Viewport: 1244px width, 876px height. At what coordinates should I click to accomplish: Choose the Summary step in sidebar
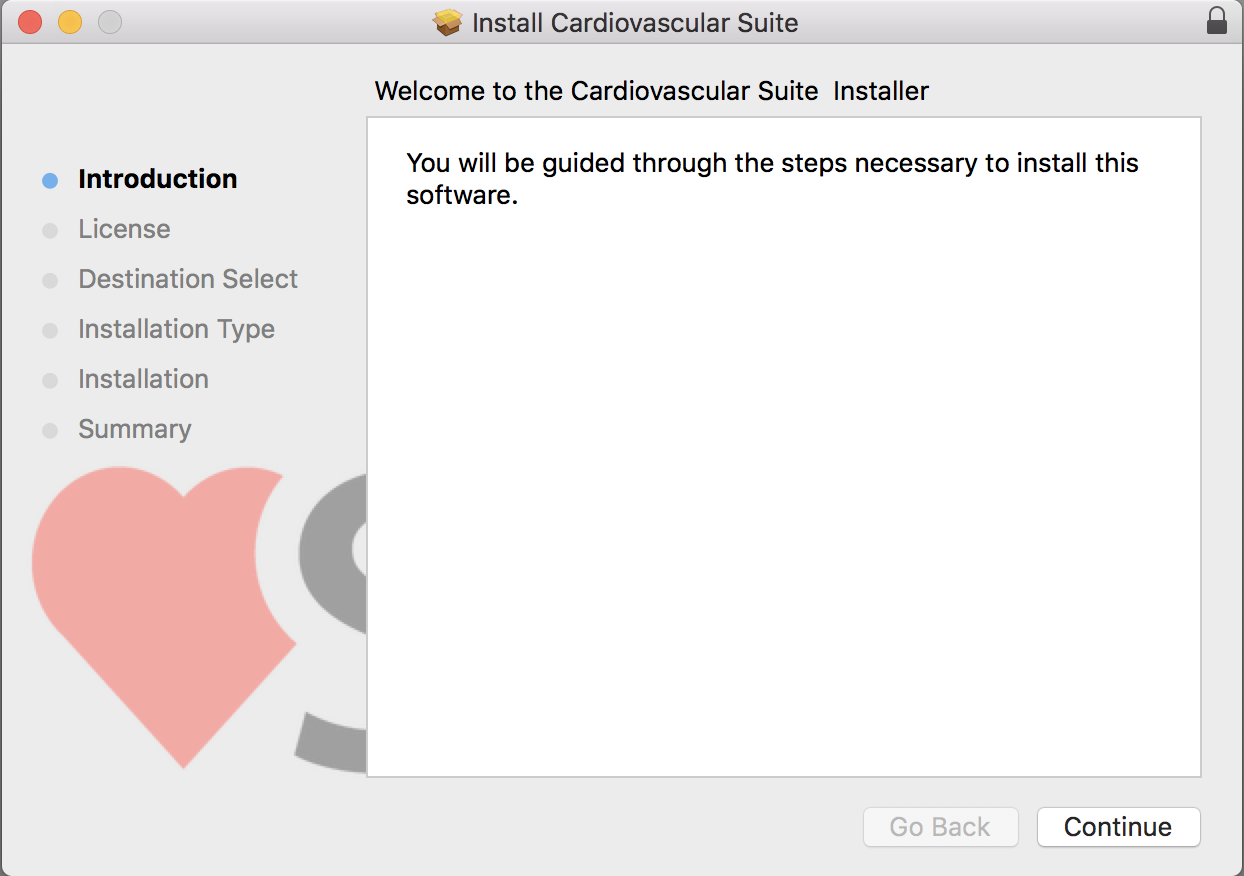coord(134,429)
